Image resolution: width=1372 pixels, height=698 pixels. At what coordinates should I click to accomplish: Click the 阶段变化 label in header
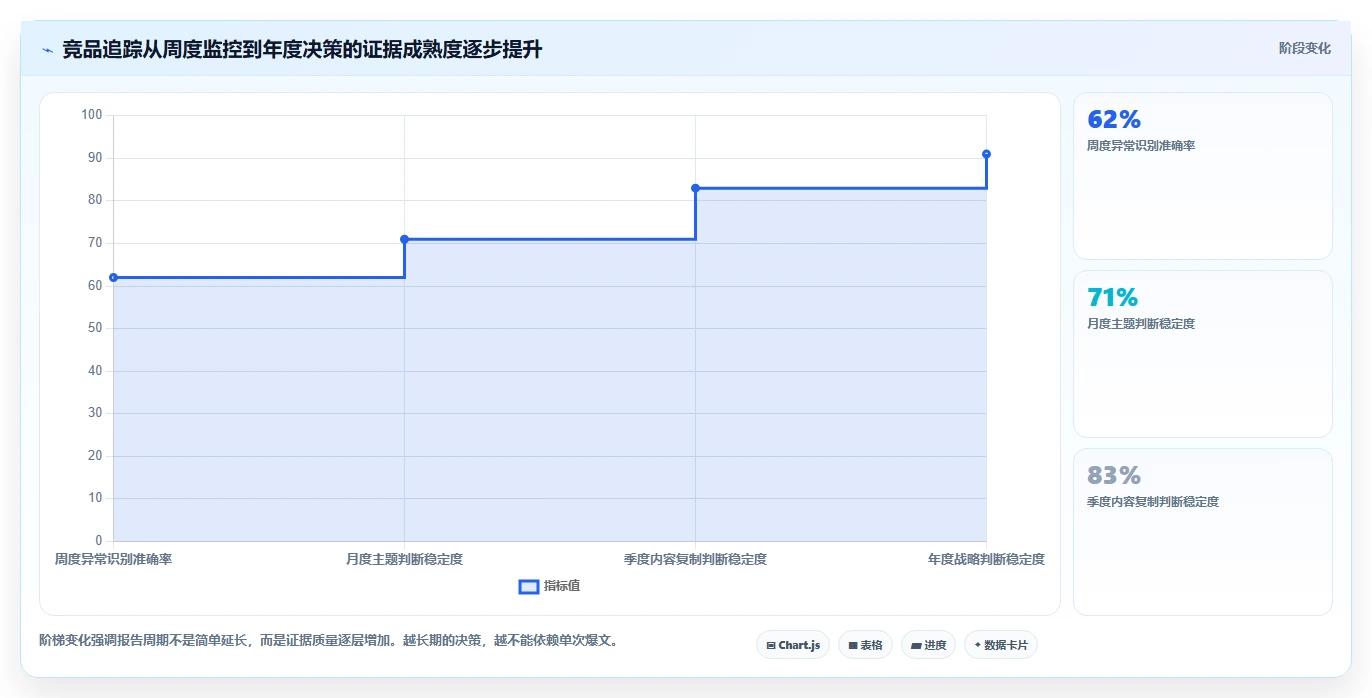(1304, 48)
